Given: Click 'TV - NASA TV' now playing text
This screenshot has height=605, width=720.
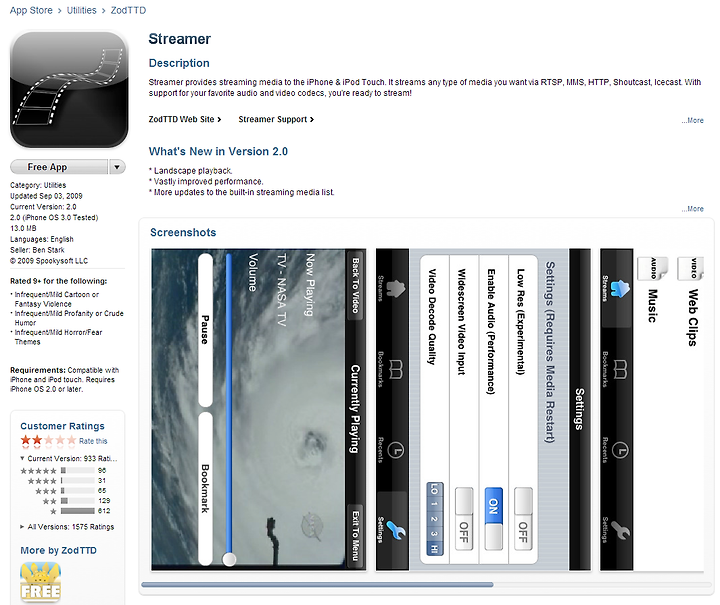Looking at the screenshot, I should pyautogui.click(x=281, y=290).
